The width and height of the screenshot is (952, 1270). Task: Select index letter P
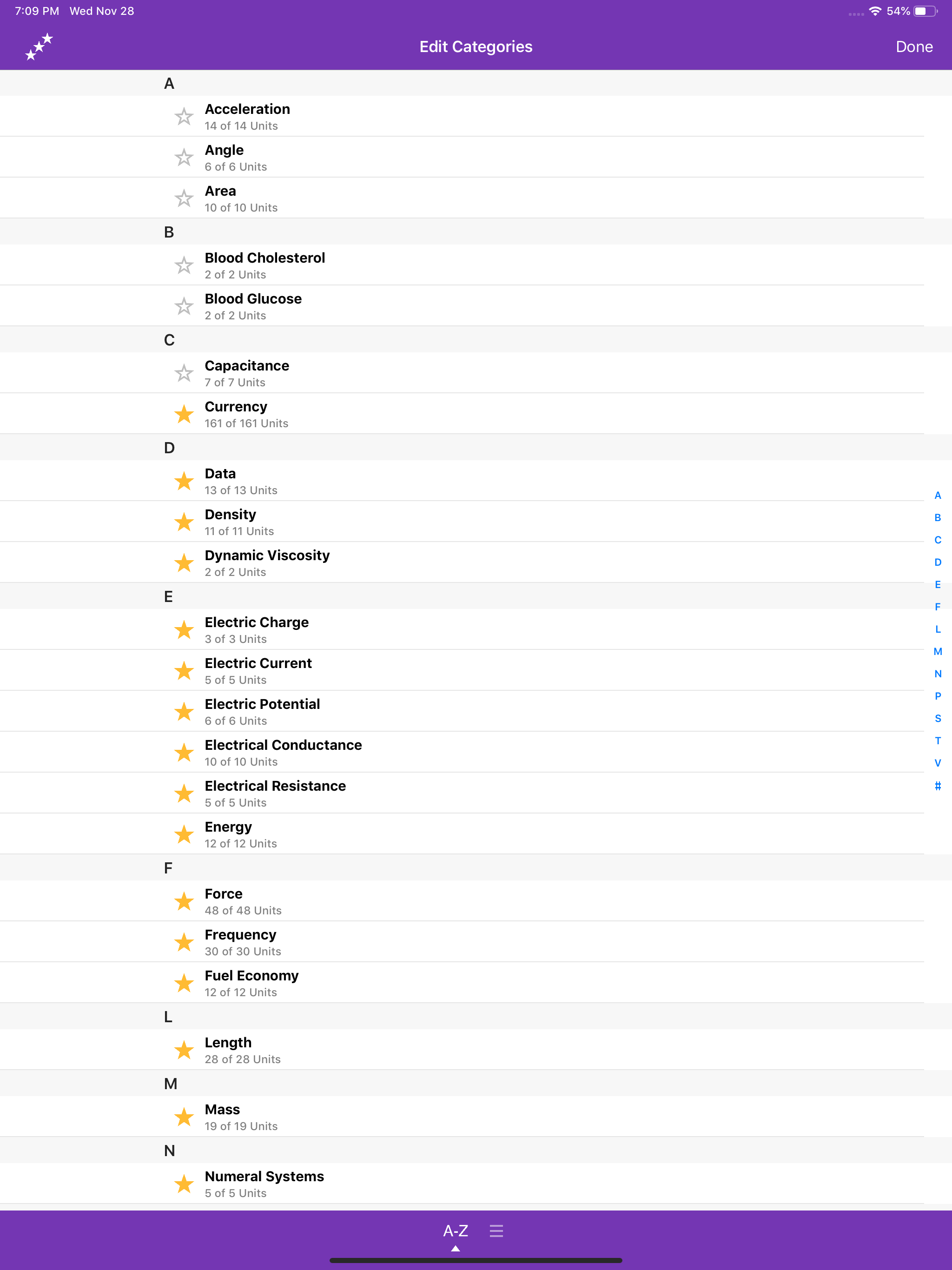pyautogui.click(x=938, y=696)
